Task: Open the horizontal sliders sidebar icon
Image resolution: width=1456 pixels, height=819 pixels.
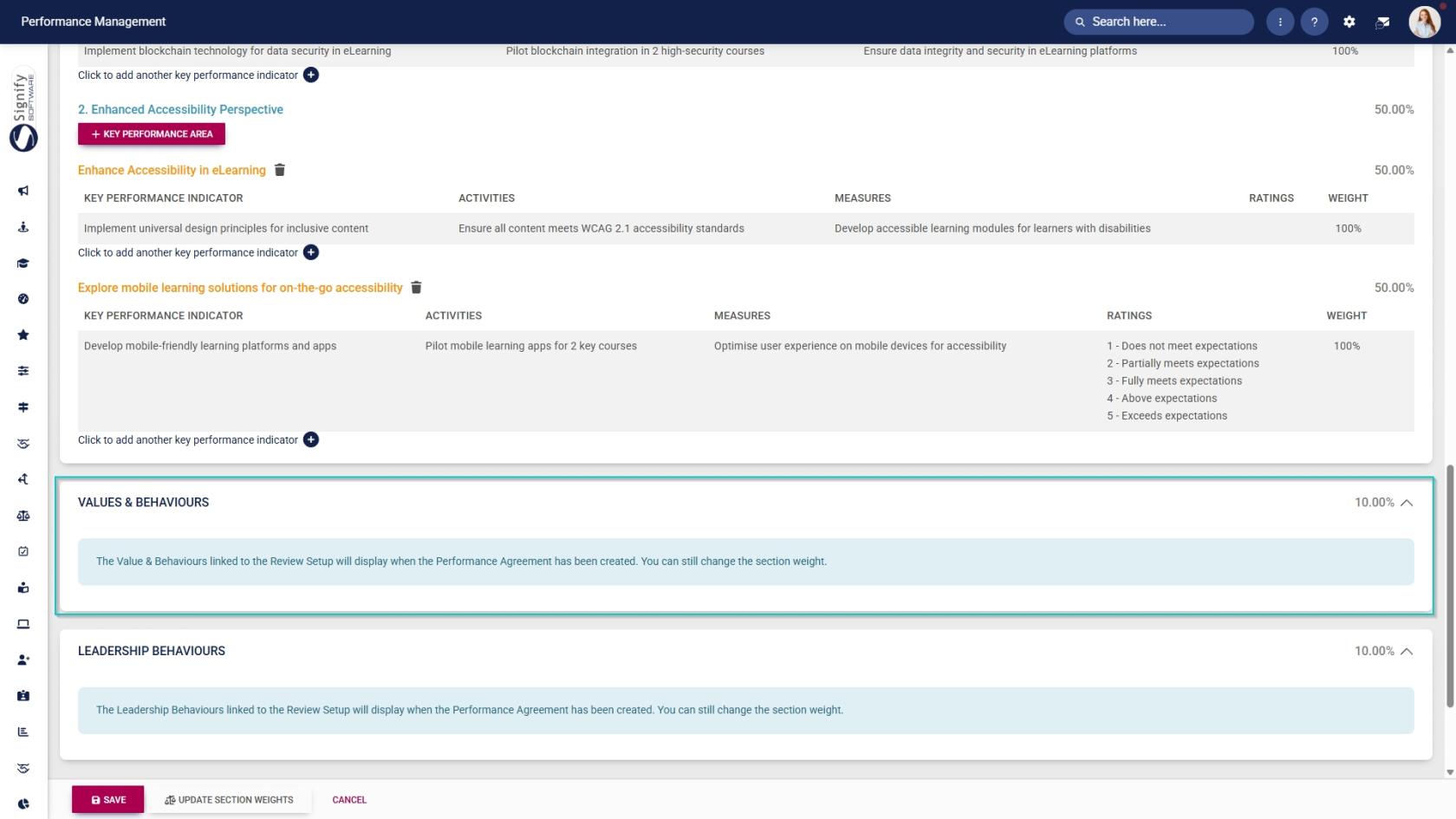Action: pyautogui.click(x=23, y=371)
